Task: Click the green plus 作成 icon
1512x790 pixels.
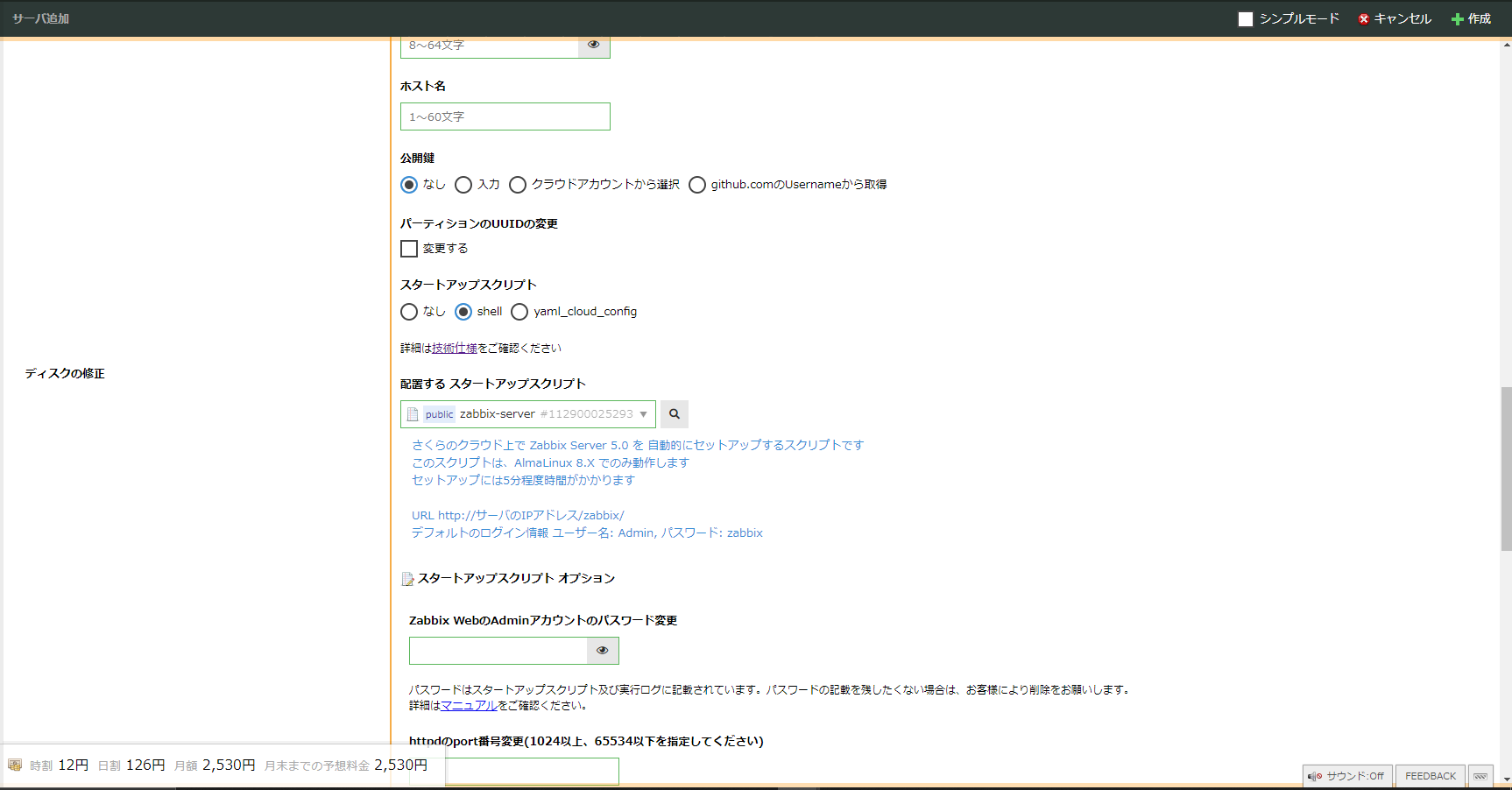Action: [x=1458, y=19]
